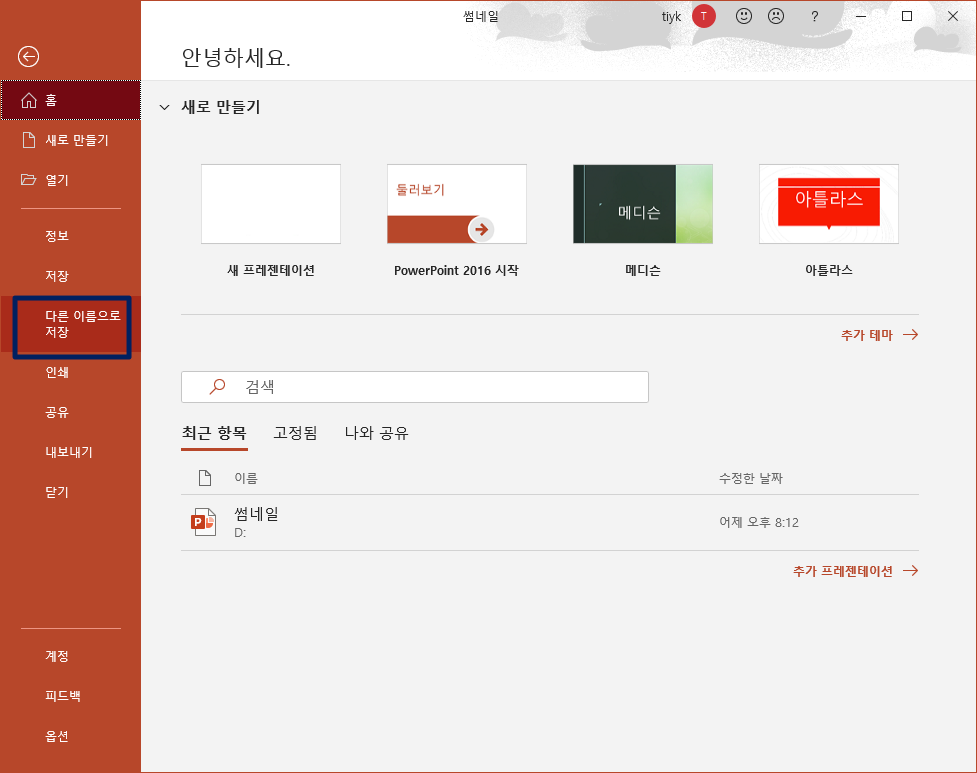The height and width of the screenshot is (773, 977).
Task: Send a frown via sad face icon
Action: tap(776, 16)
